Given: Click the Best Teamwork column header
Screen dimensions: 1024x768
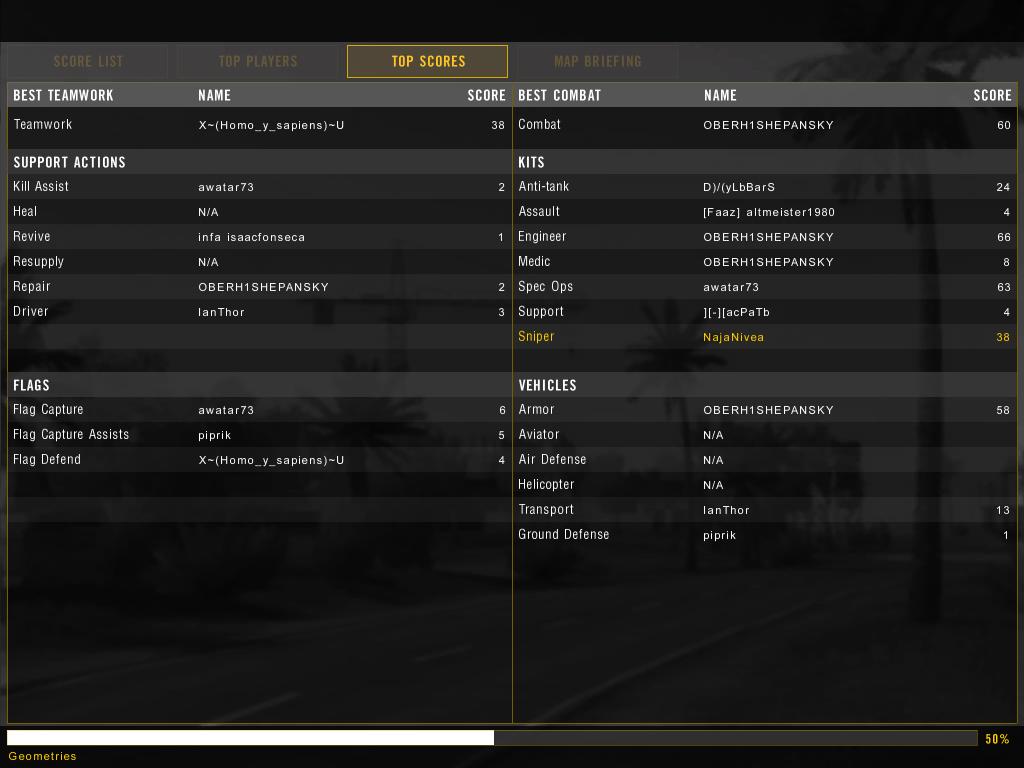Looking at the screenshot, I should (63, 95).
